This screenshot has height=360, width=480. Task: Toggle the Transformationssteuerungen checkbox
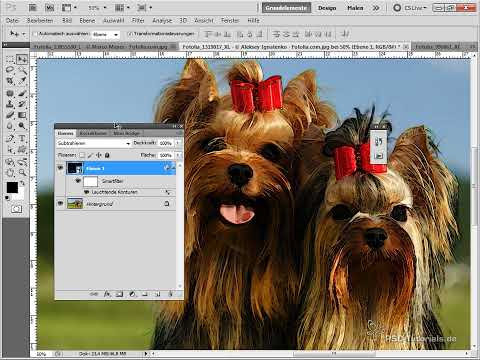pyautogui.click(x=130, y=34)
